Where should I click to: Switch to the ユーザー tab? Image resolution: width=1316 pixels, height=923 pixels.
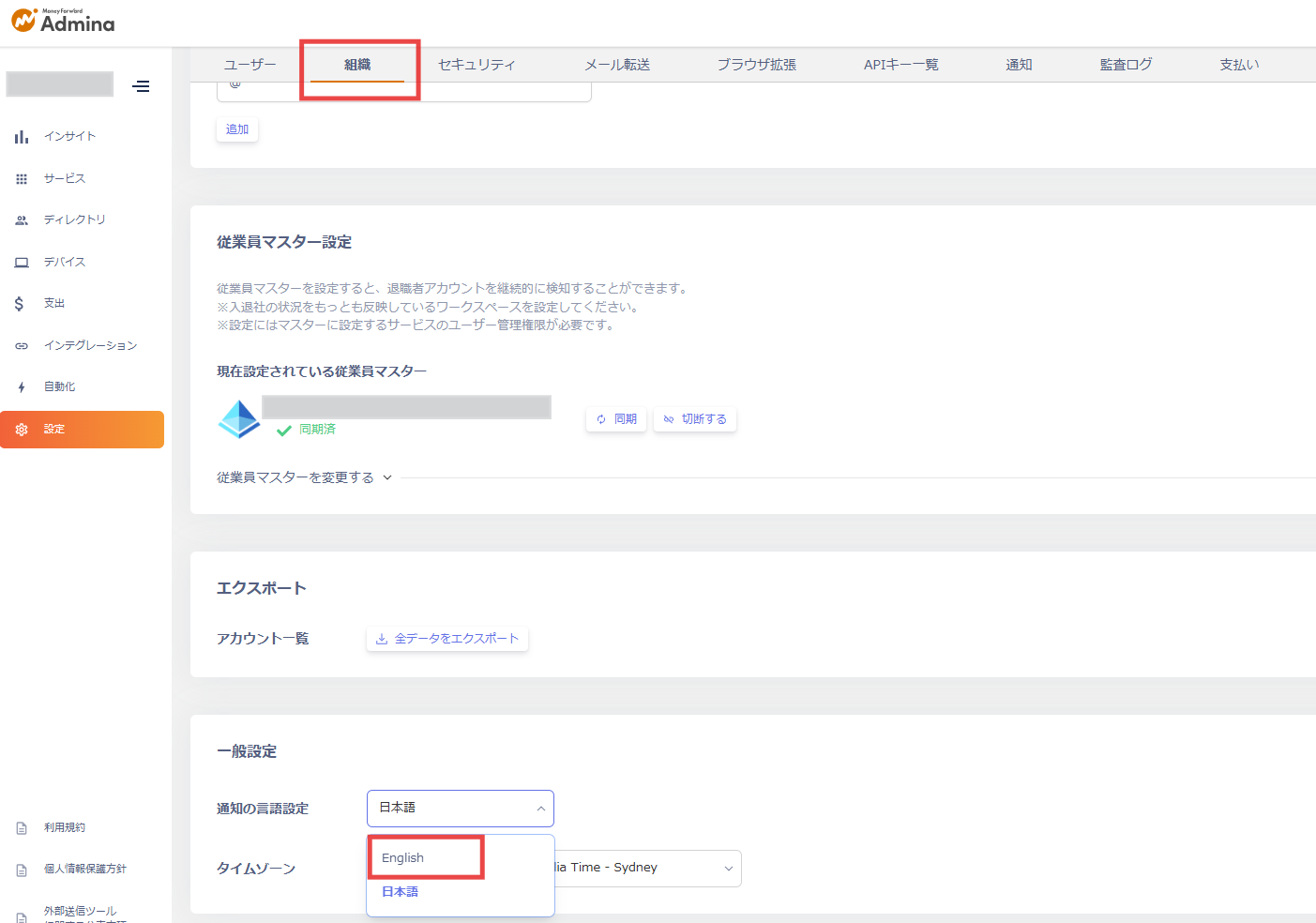click(250, 65)
